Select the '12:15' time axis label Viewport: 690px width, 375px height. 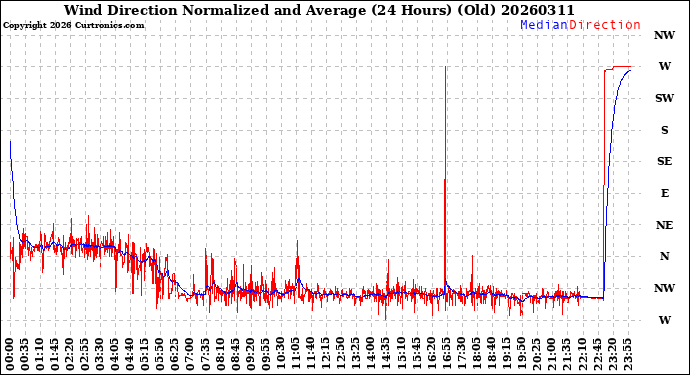[325, 354]
